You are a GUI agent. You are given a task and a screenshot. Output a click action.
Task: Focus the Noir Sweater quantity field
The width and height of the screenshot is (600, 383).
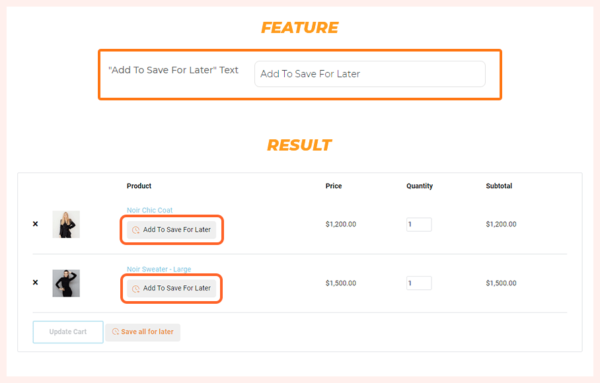pos(419,283)
